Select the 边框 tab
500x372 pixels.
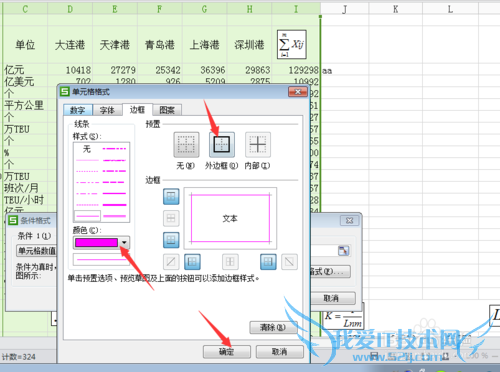click(137, 109)
